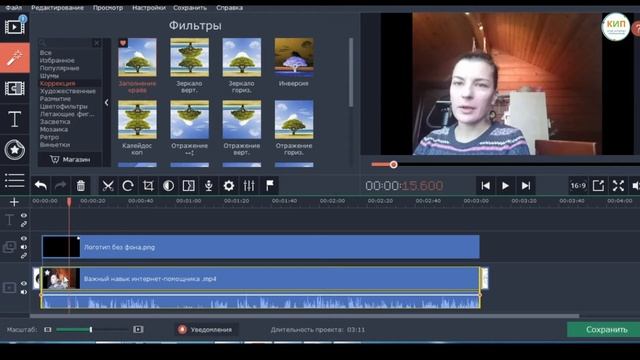The width and height of the screenshot is (640, 360).
Task: Choose the Калейдоскоп filter thumbnail
Action: click(137, 120)
